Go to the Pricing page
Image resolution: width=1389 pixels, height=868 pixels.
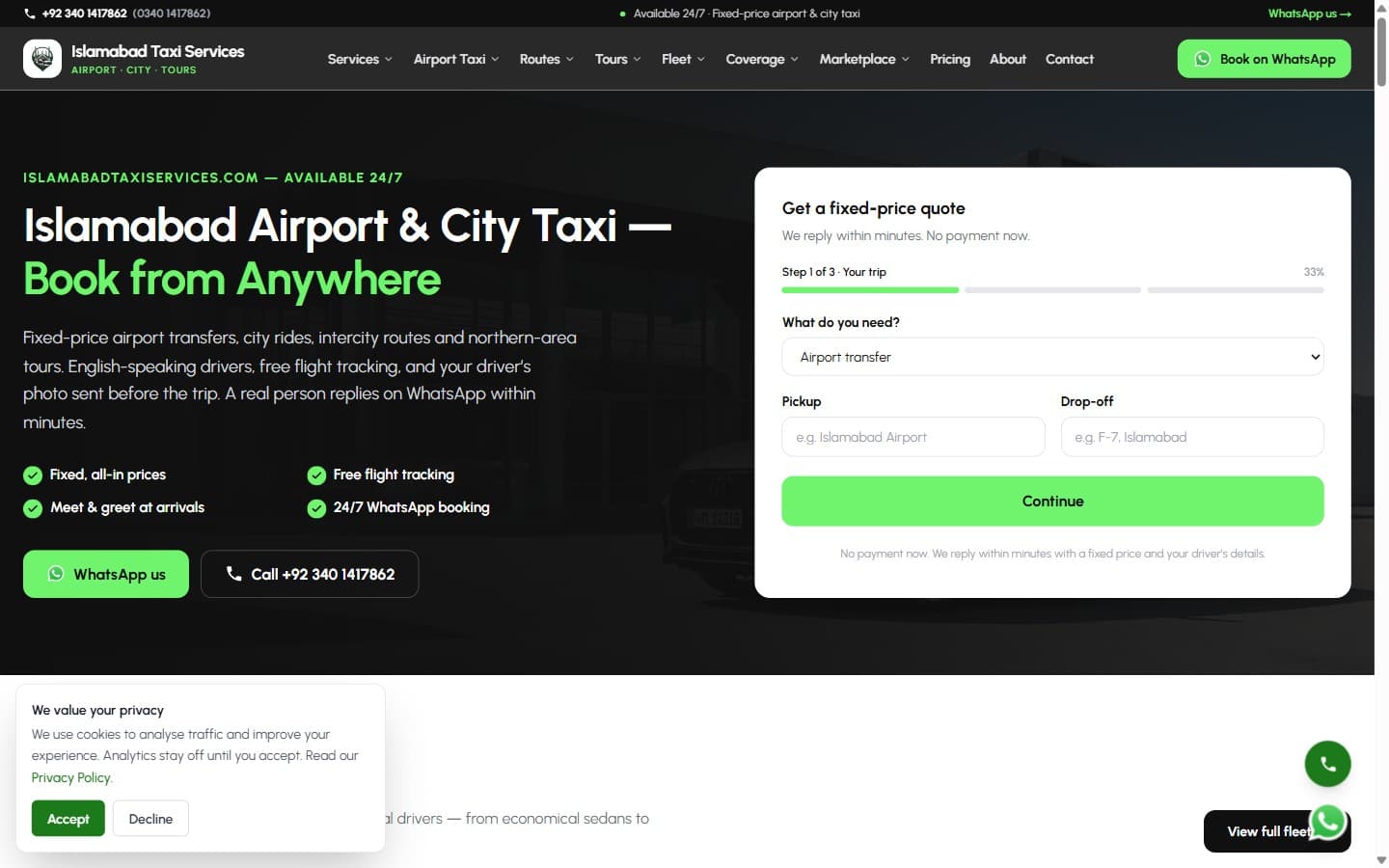[950, 59]
